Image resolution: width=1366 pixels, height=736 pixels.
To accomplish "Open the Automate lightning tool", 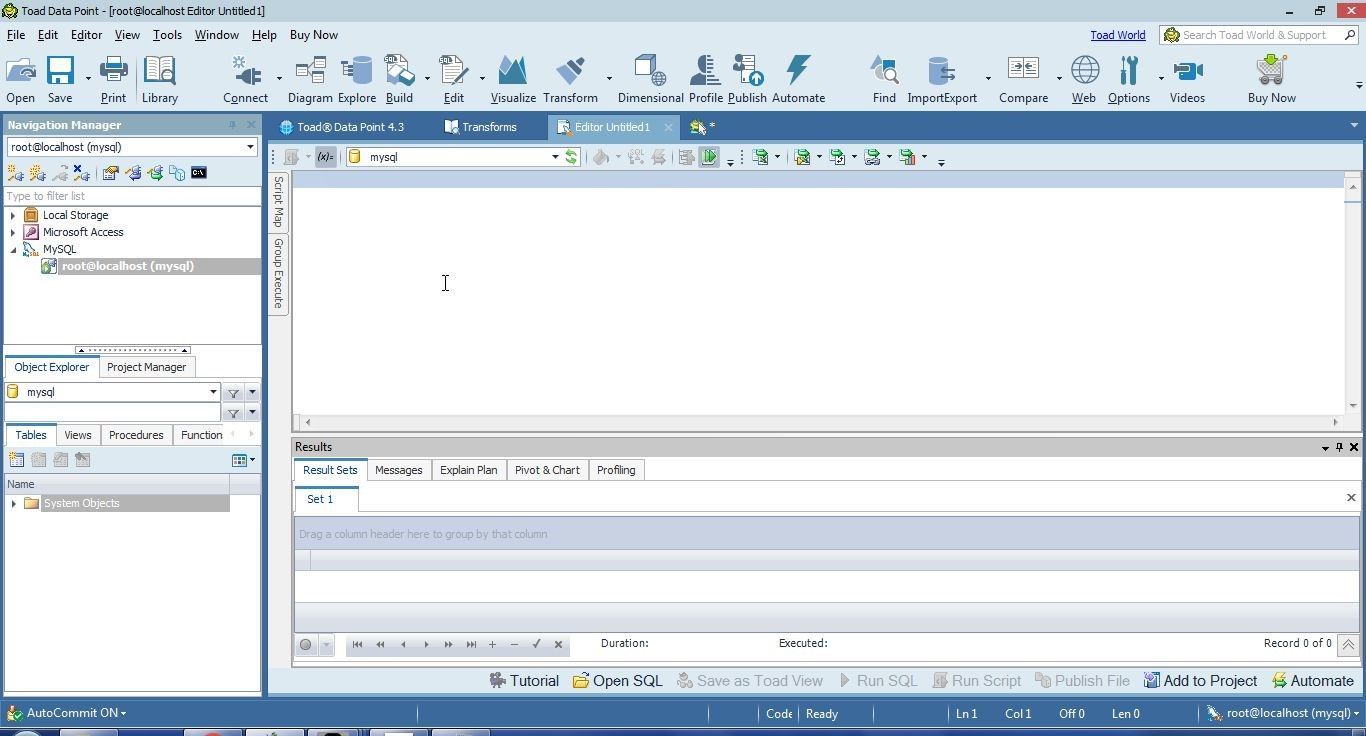I will click(x=798, y=79).
